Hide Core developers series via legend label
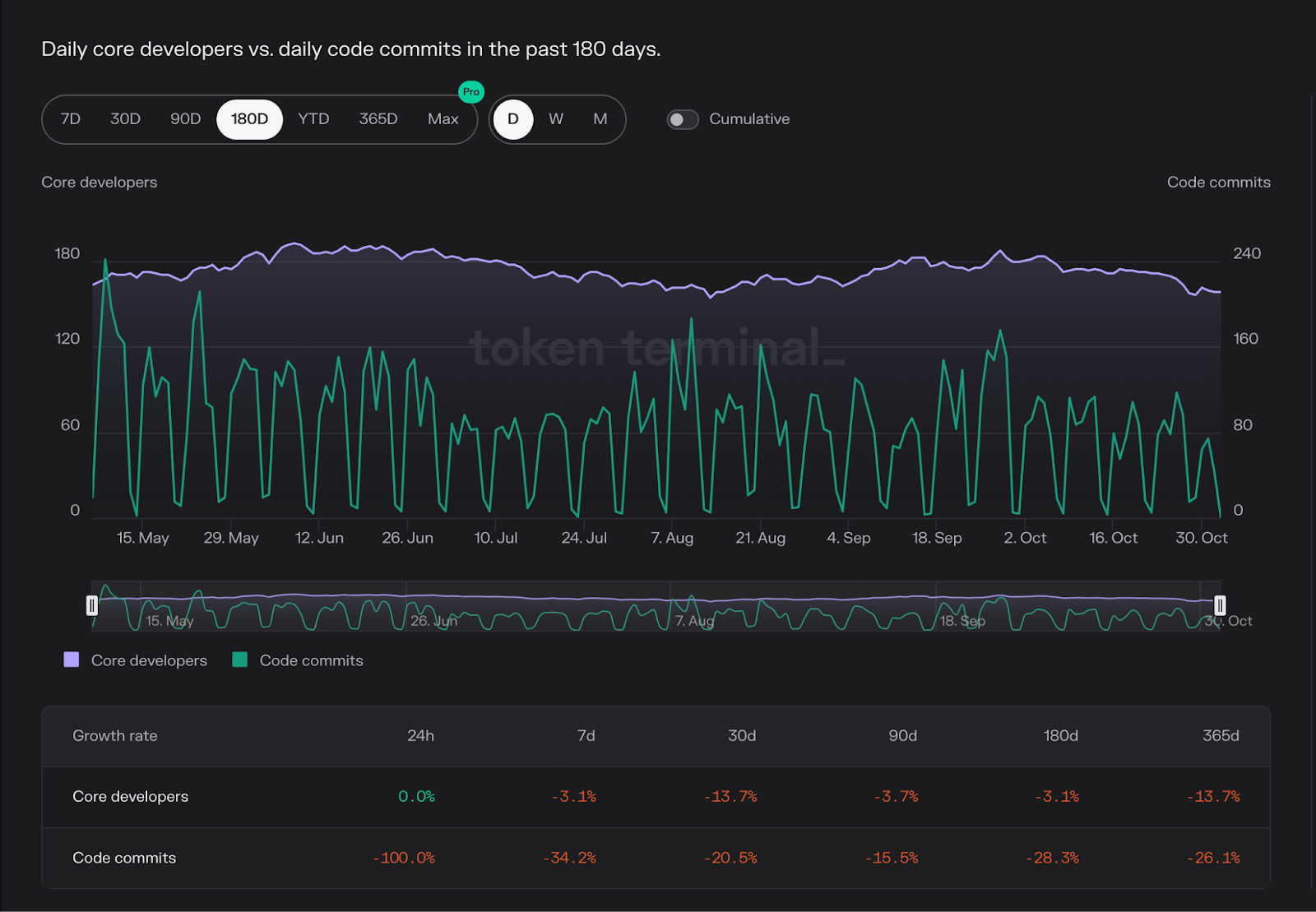 (149, 660)
